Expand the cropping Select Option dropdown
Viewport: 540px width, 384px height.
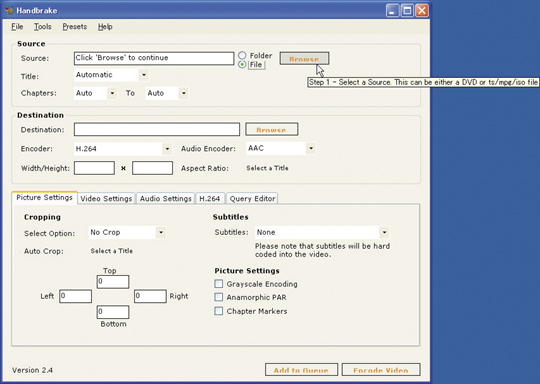coord(127,232)
